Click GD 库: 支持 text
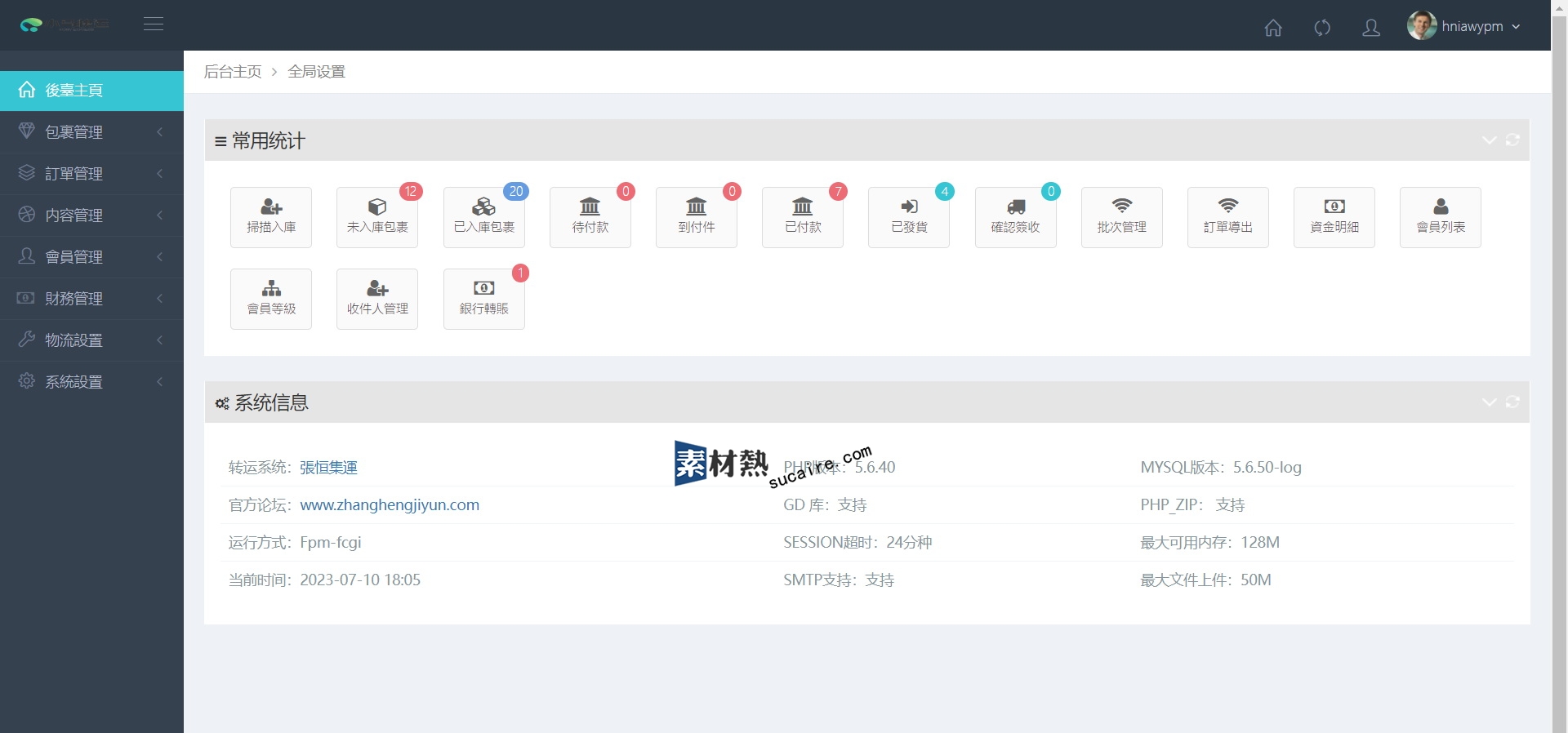Image resolution: width=1568 pixels, height=733 pixels. coord(825,505)
